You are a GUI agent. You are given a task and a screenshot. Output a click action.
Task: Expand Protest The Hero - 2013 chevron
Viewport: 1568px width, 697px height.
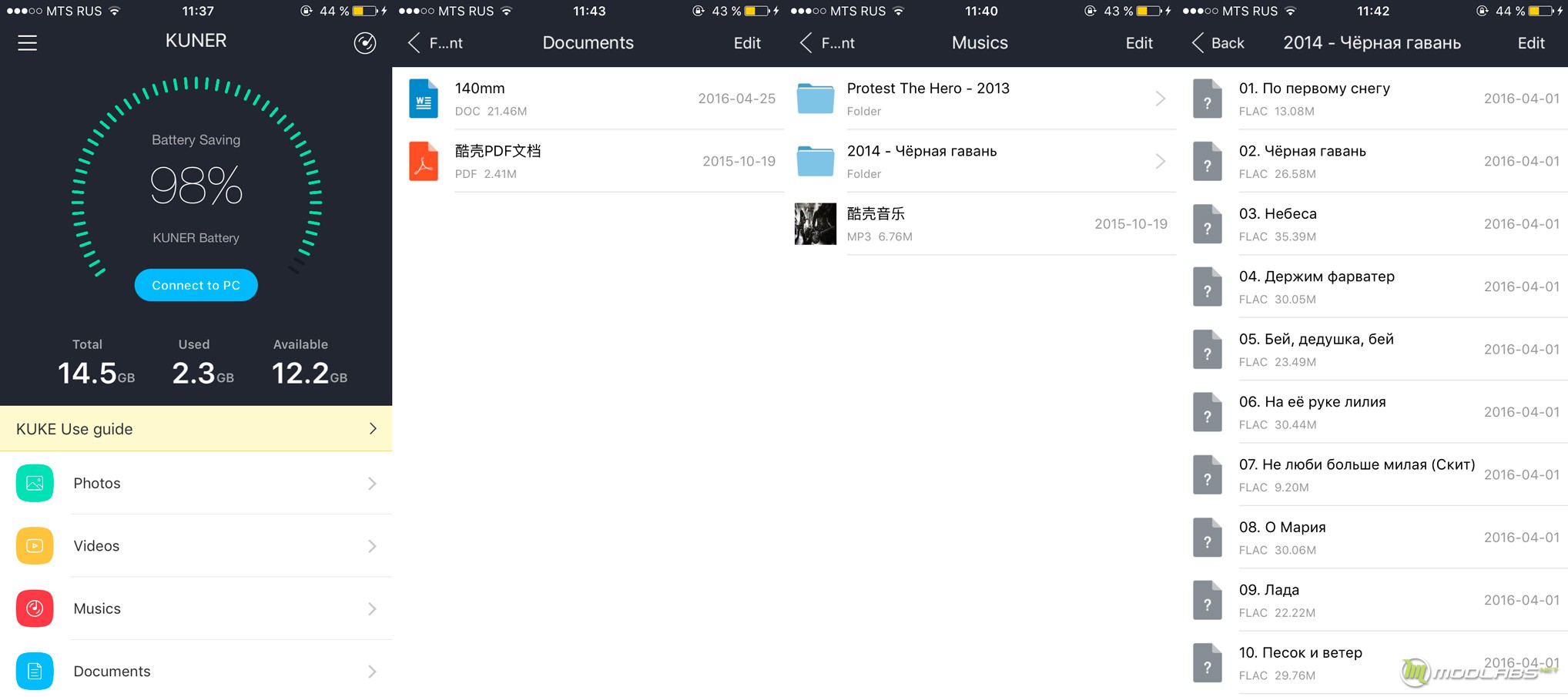(1161, 99)
